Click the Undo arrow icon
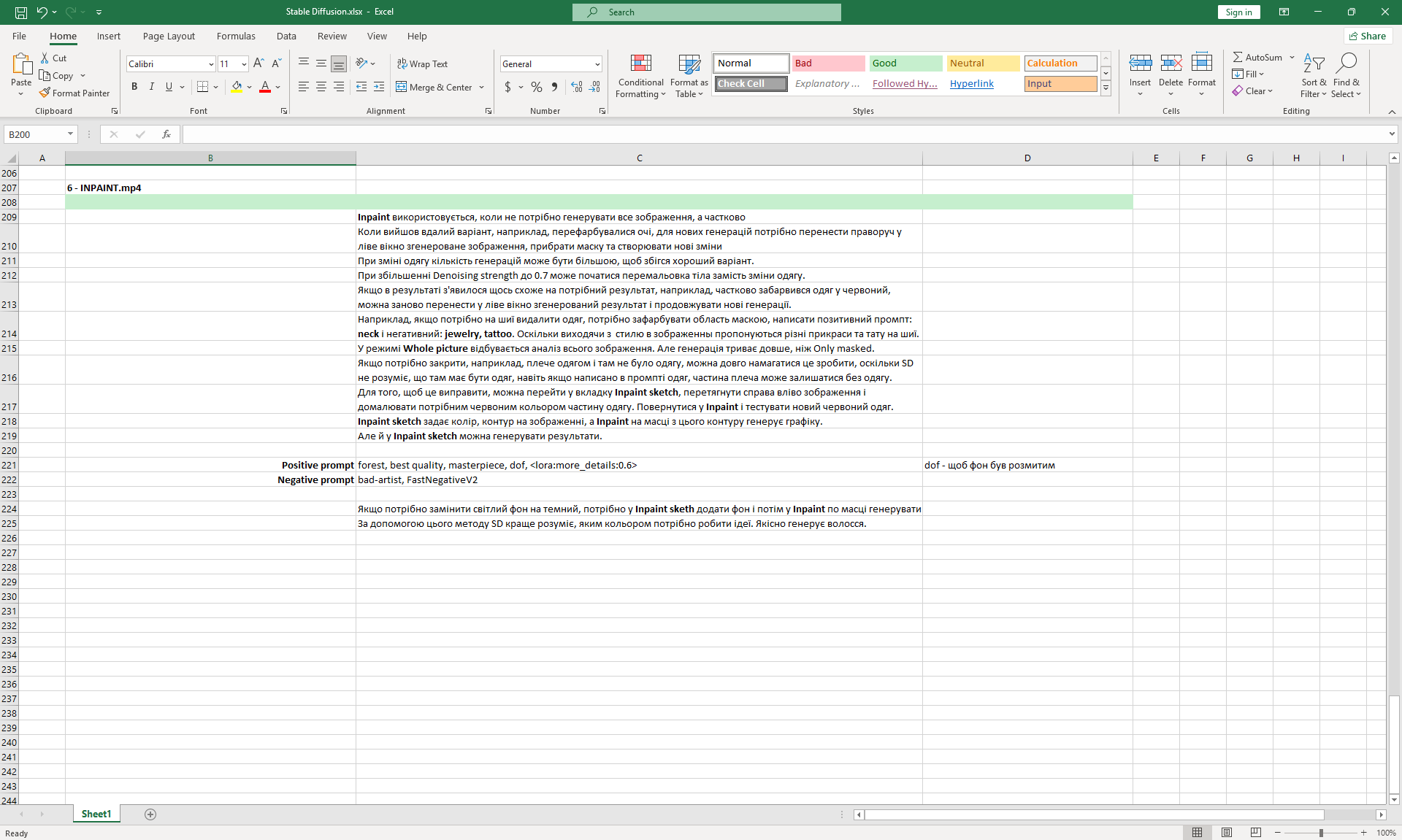The height and width of the screenshot is (840, 1402). pyautogui.click(x=42, y=12)
